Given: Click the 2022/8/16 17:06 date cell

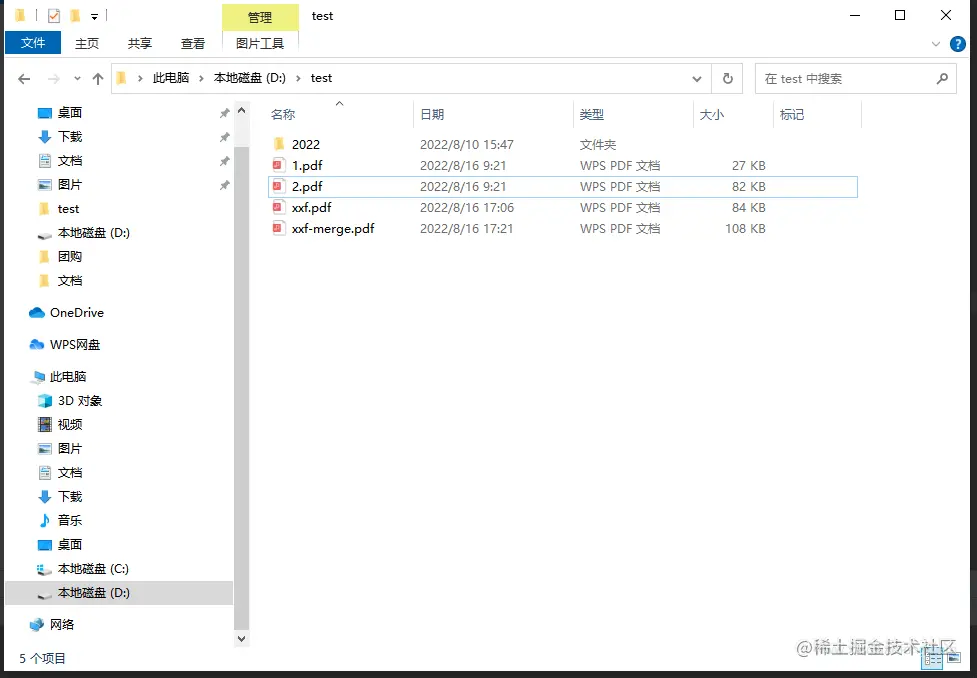Looking at the screenshot, I should click(x=467, y=208).
